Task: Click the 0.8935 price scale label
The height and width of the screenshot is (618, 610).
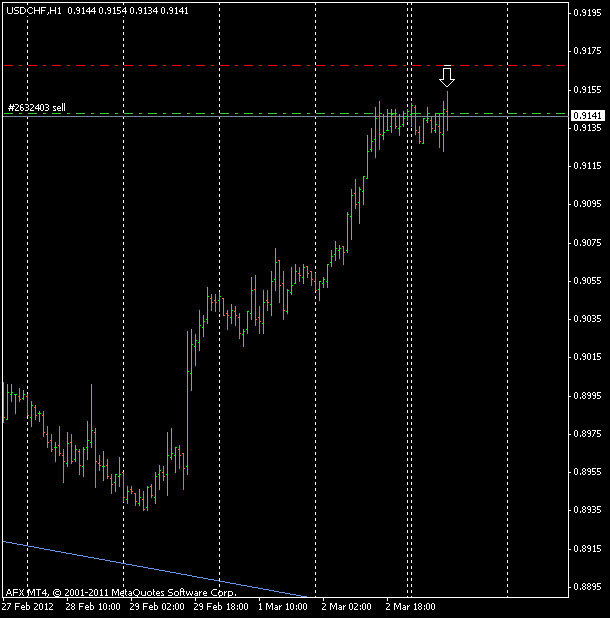Action: click(x=588, y=510)
